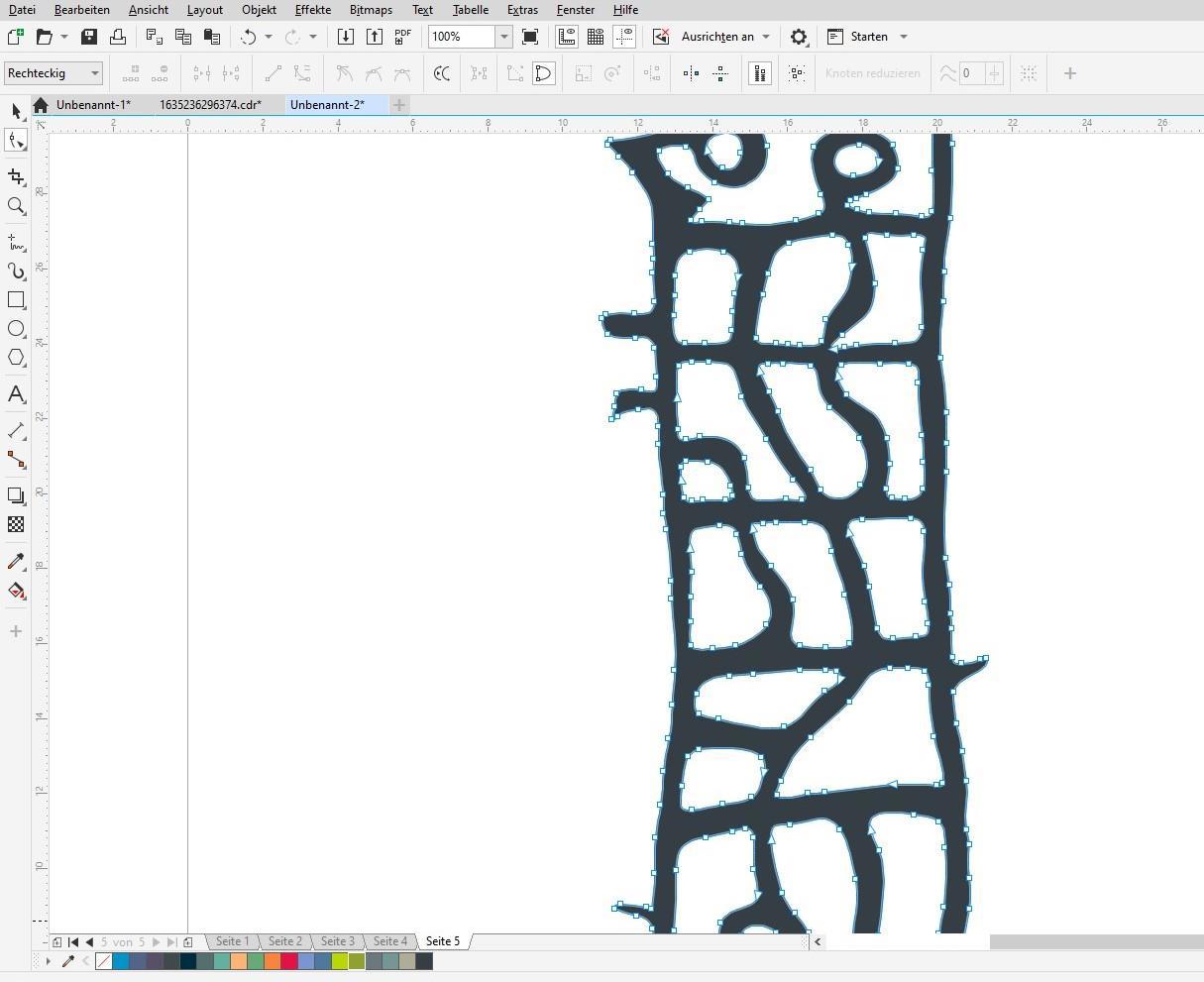1204x982 pixels.
Task: Toggle guidelines display button
Action: tap(624, 37)
